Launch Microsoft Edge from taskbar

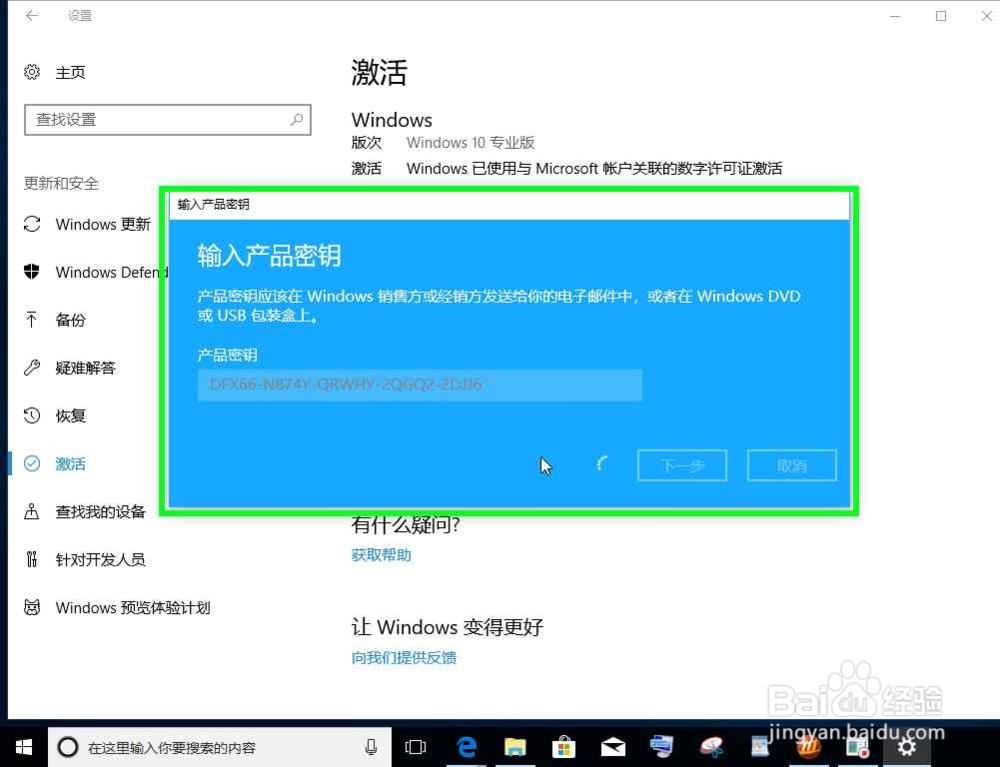click(467, 746)
